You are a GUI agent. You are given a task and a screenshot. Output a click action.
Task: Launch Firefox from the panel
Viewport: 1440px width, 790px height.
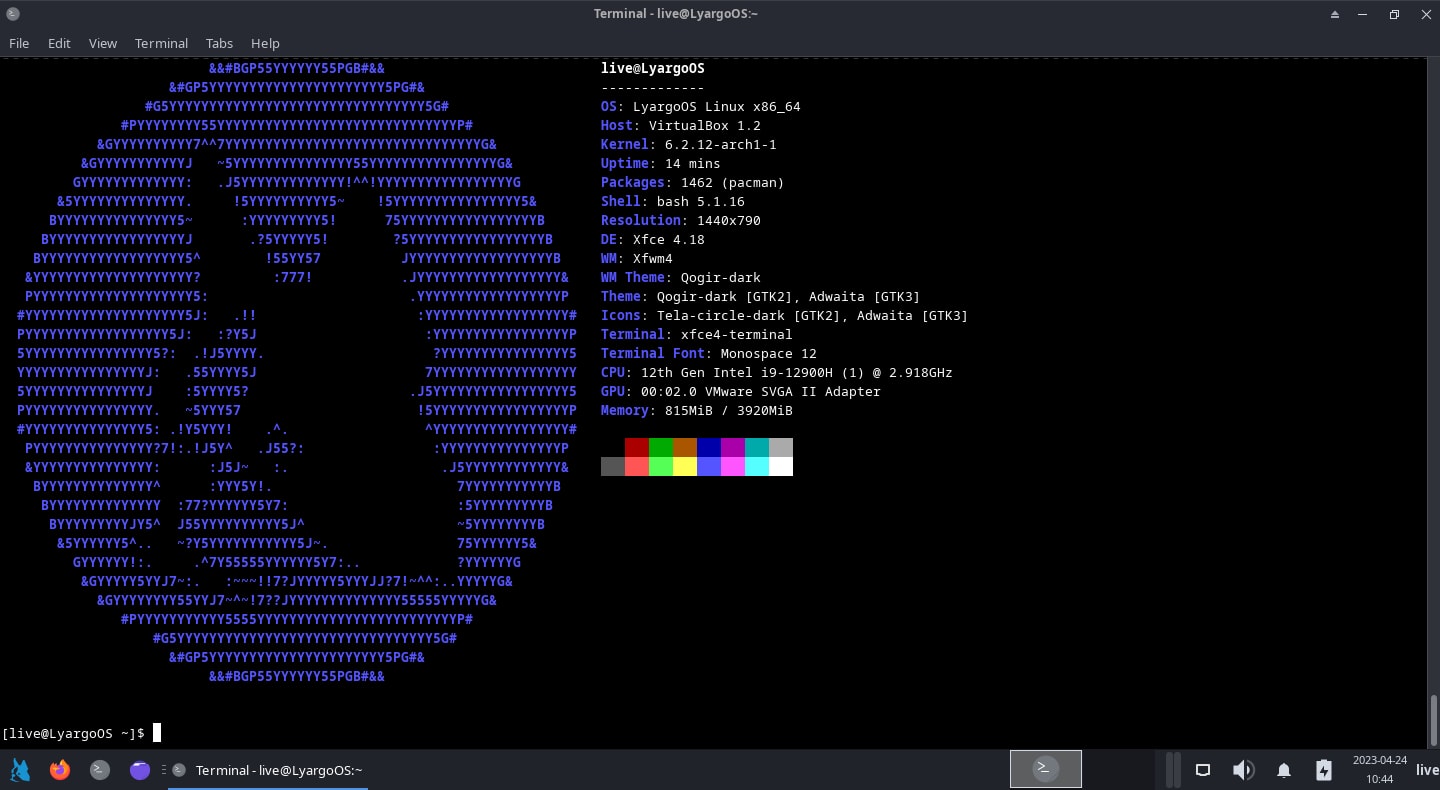(x=60, y=770)
